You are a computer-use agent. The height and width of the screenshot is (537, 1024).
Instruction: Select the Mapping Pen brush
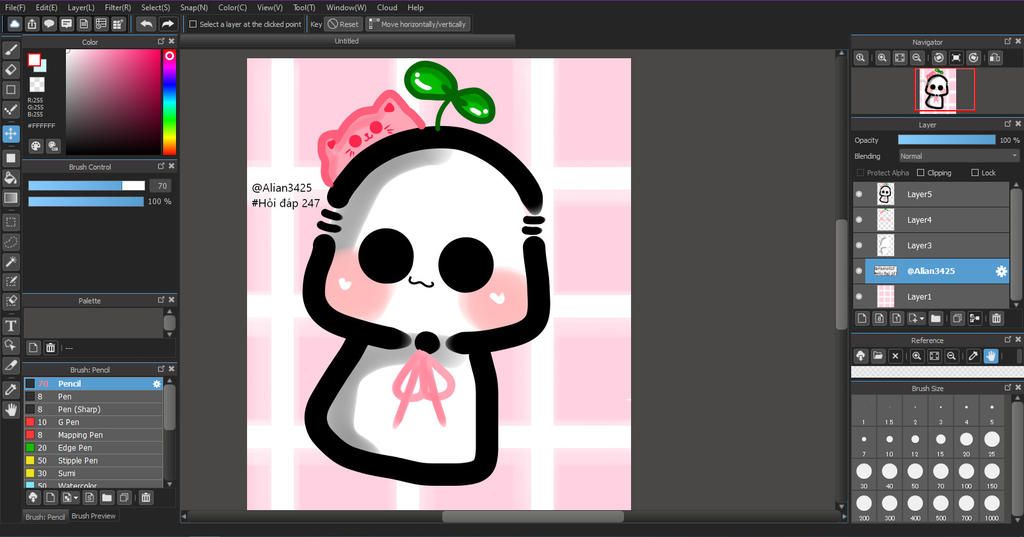click(x=93, y=435)
